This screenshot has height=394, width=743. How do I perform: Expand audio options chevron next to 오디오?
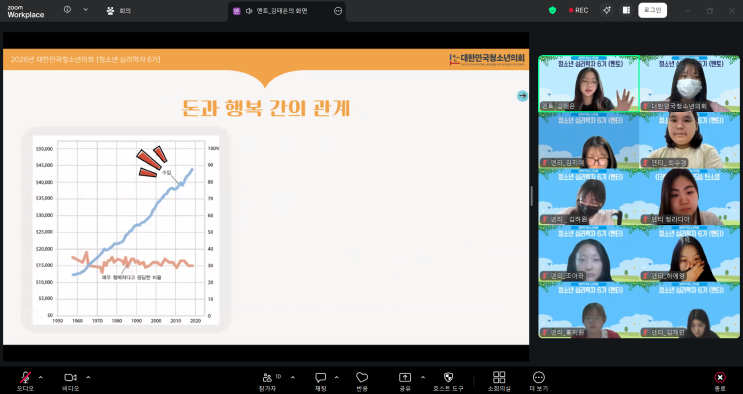pos(41,377)
